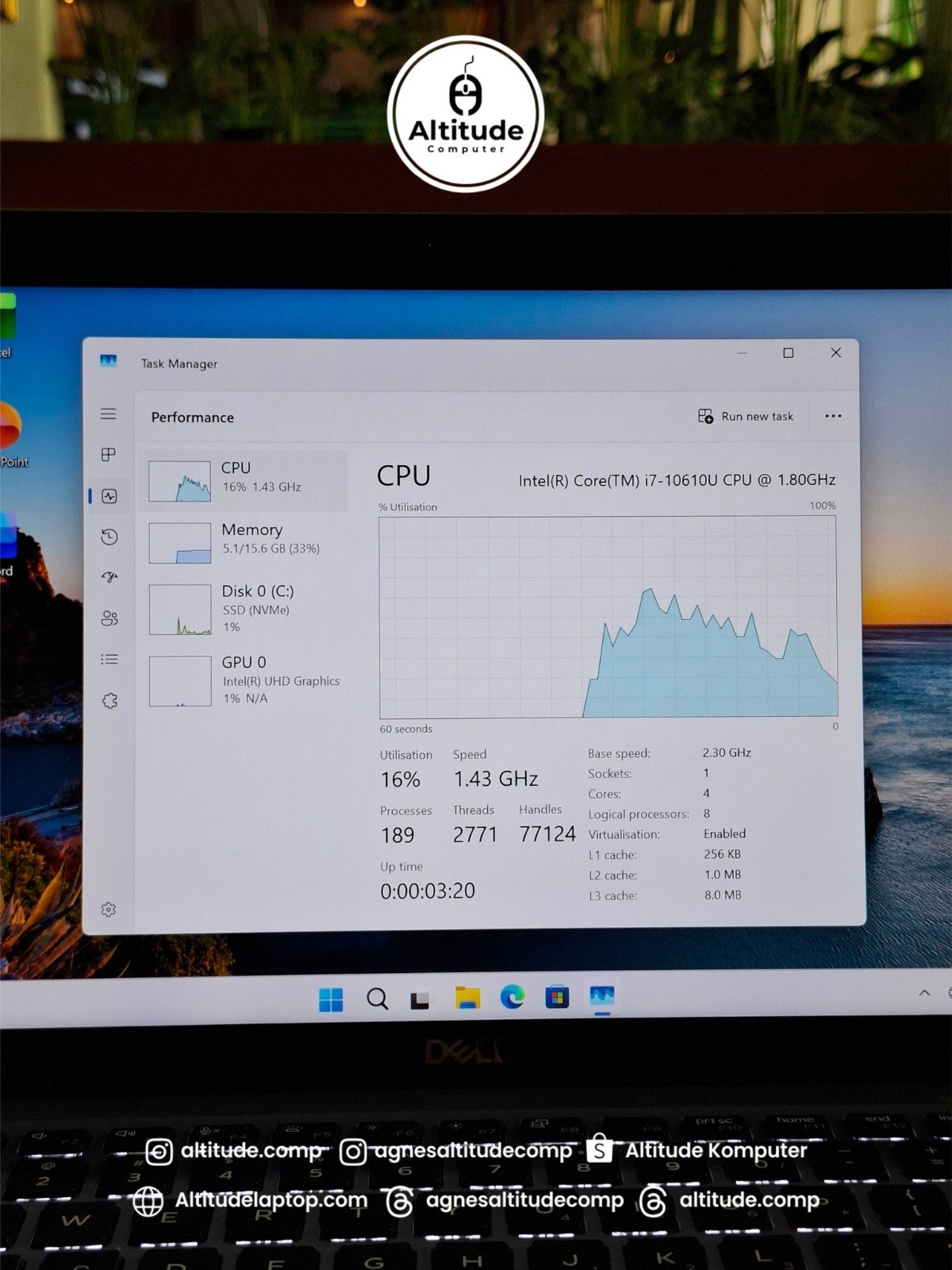Open the Users icon in sidebar
Image resolution: width=952 pixels, height=1270 pixels.
109,618
